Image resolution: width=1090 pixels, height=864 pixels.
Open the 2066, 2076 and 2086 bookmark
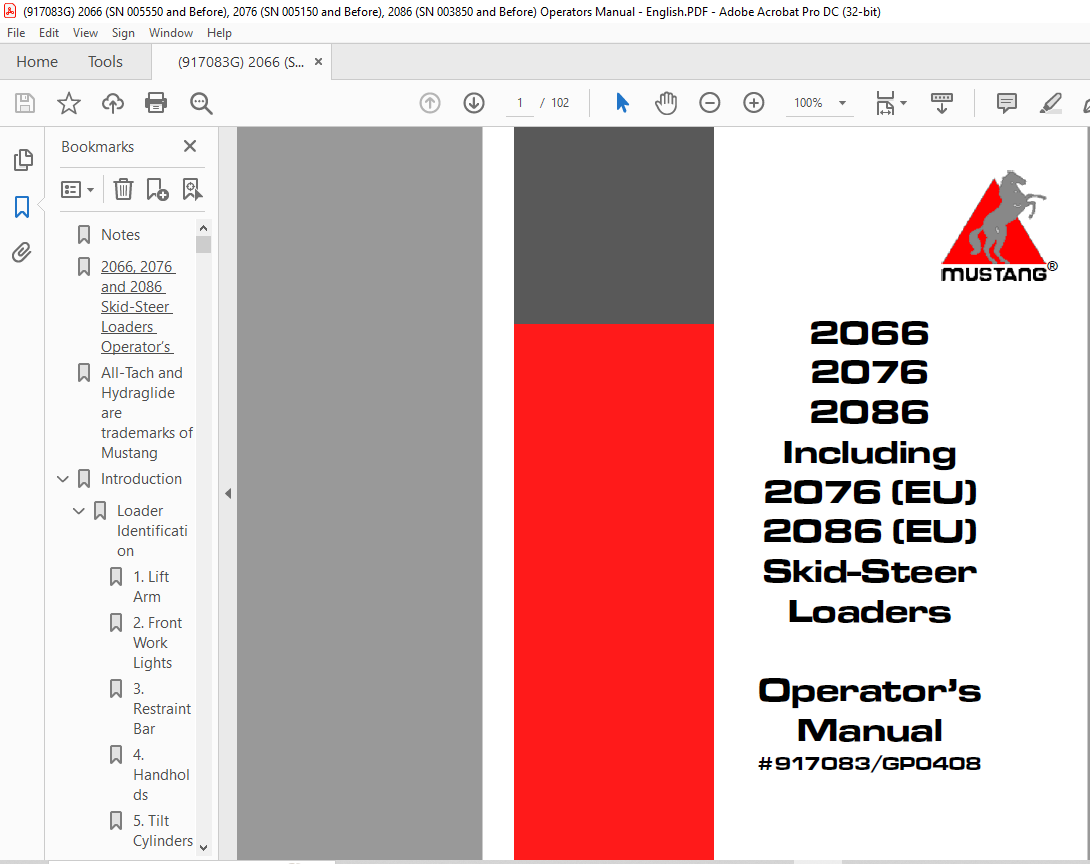point(138,307)
